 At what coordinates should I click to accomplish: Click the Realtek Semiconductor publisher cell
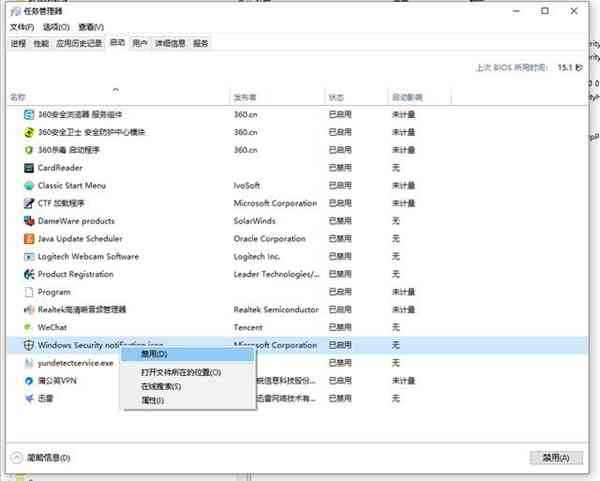[276, 310]
